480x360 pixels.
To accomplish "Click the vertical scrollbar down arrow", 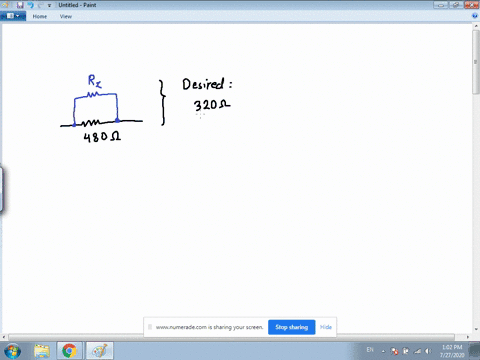I will point(476,330).
